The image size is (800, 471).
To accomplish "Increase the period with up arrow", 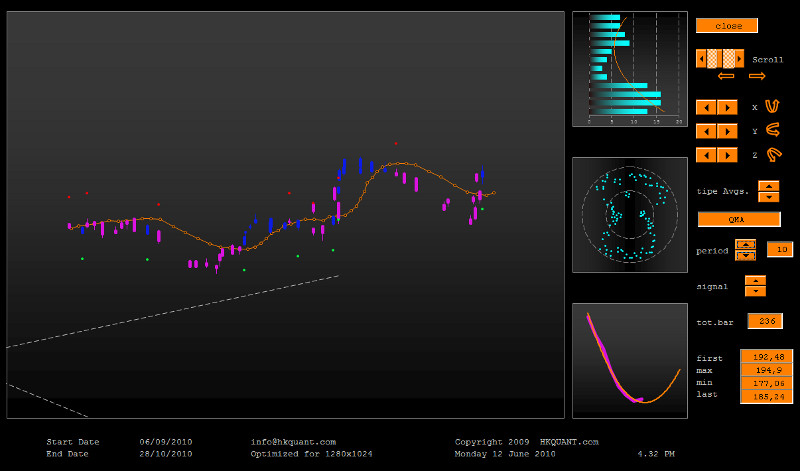I will [x=745, y=244].
